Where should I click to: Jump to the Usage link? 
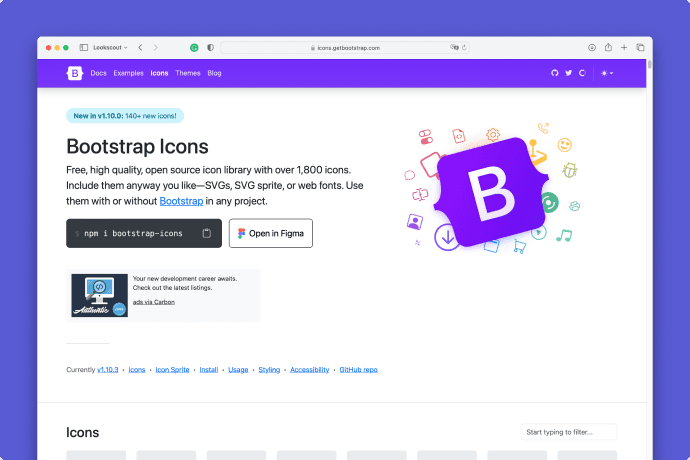point(238,370)
